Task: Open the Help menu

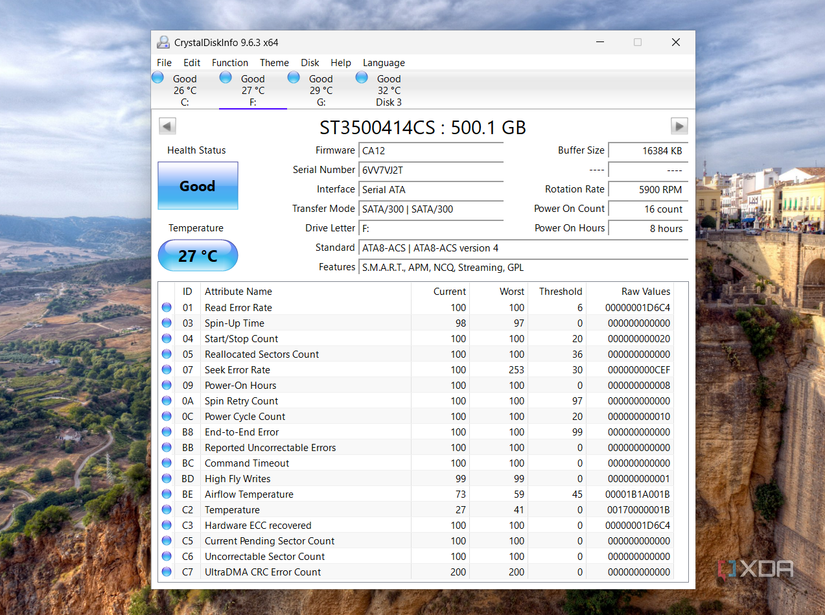Action: (340, 63)
